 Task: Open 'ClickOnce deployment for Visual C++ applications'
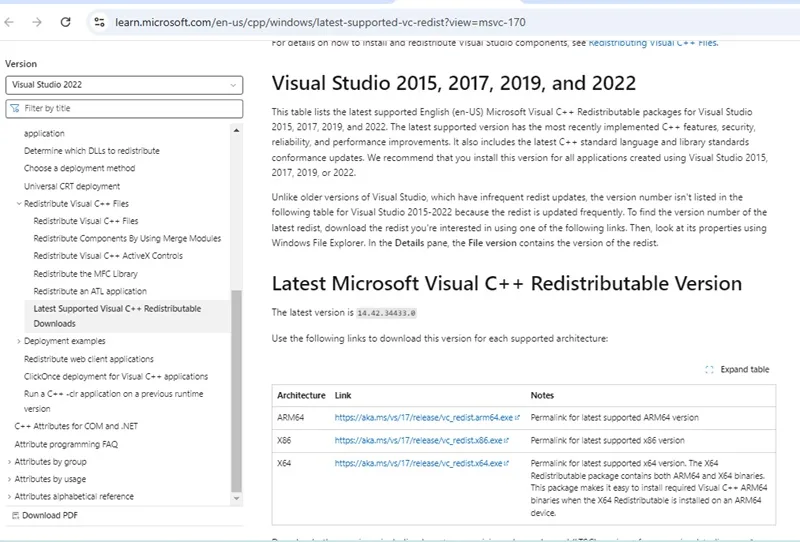tap(116, 377)
